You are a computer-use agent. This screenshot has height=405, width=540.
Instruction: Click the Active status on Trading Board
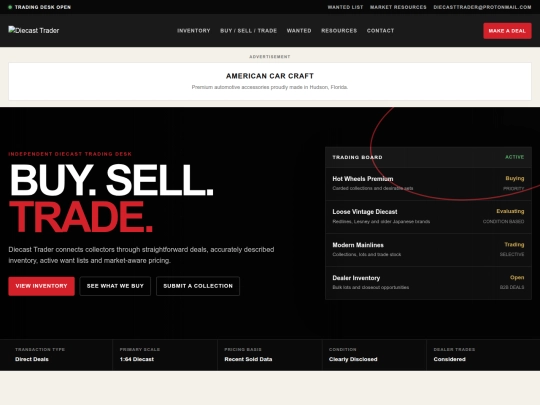tap(514, 157)
